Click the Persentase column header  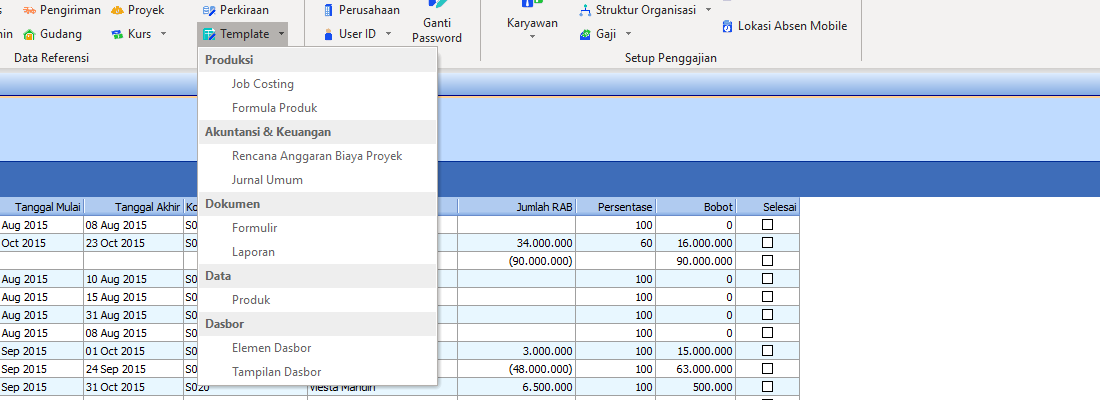click(x=616, y=207)
